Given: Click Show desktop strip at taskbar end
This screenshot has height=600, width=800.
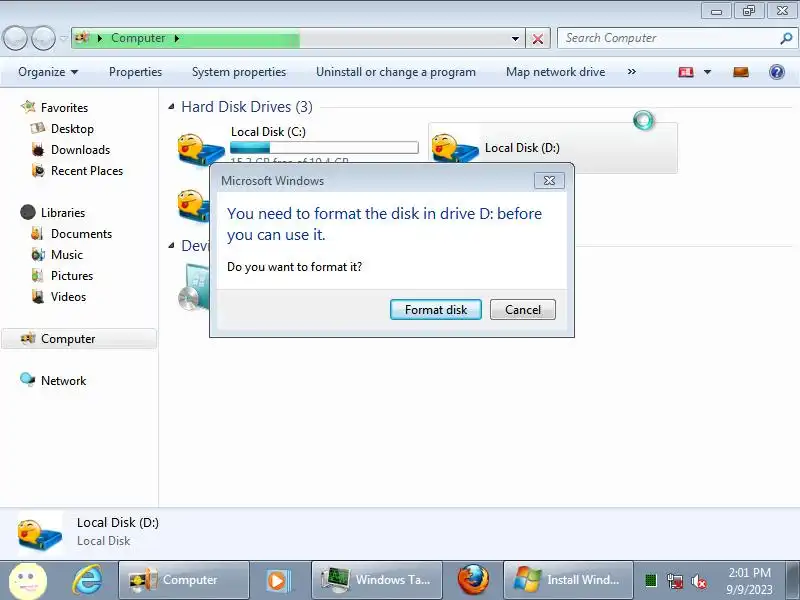Looking at the screenshot, I should (793, 580).
